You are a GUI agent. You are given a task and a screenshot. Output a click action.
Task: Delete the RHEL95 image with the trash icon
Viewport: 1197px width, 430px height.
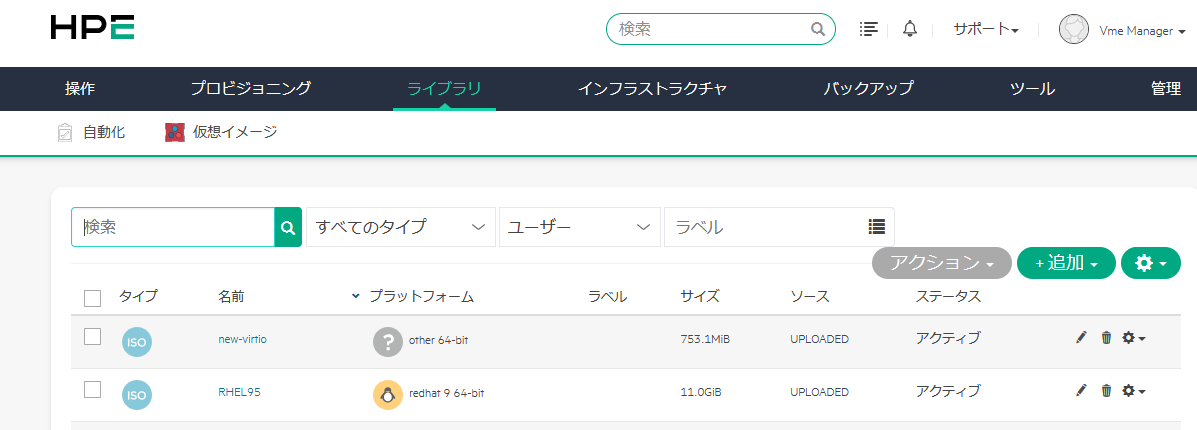tap(1106, 390)
